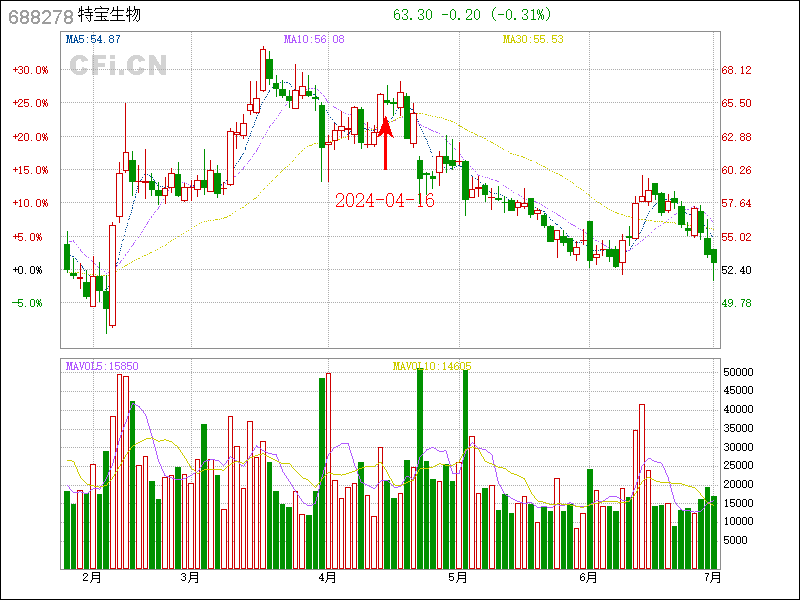Click the +30.0% percentage axis label
The width and height of the screenshot is (800, 600).
(x=30, y=70)
